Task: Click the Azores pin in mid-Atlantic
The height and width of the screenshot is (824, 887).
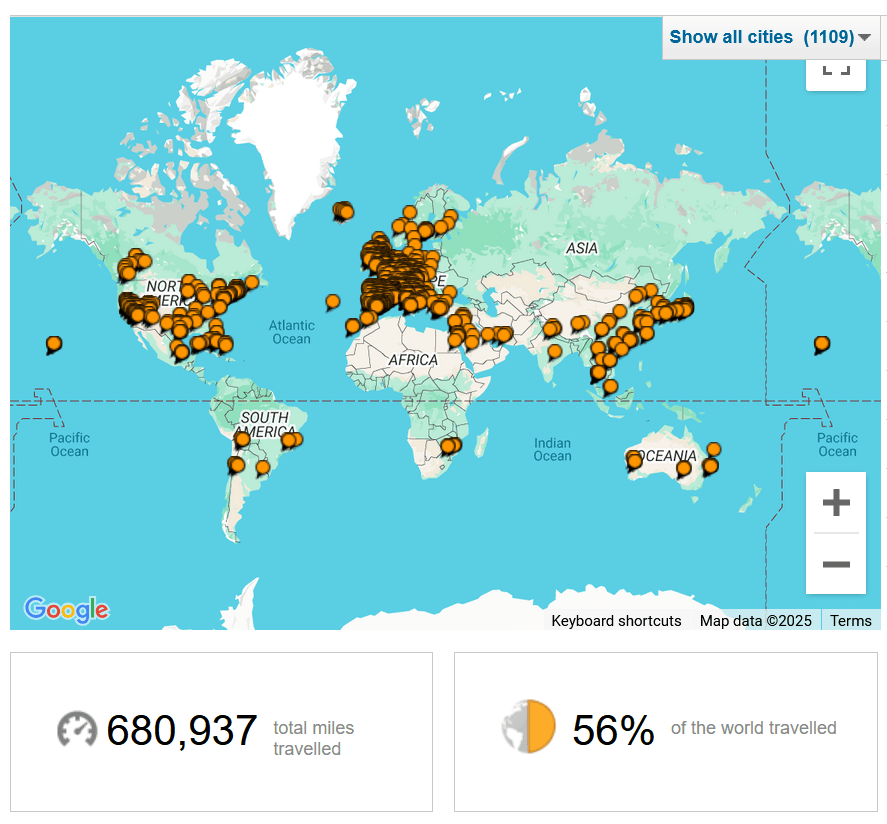Action: [333, 300]
